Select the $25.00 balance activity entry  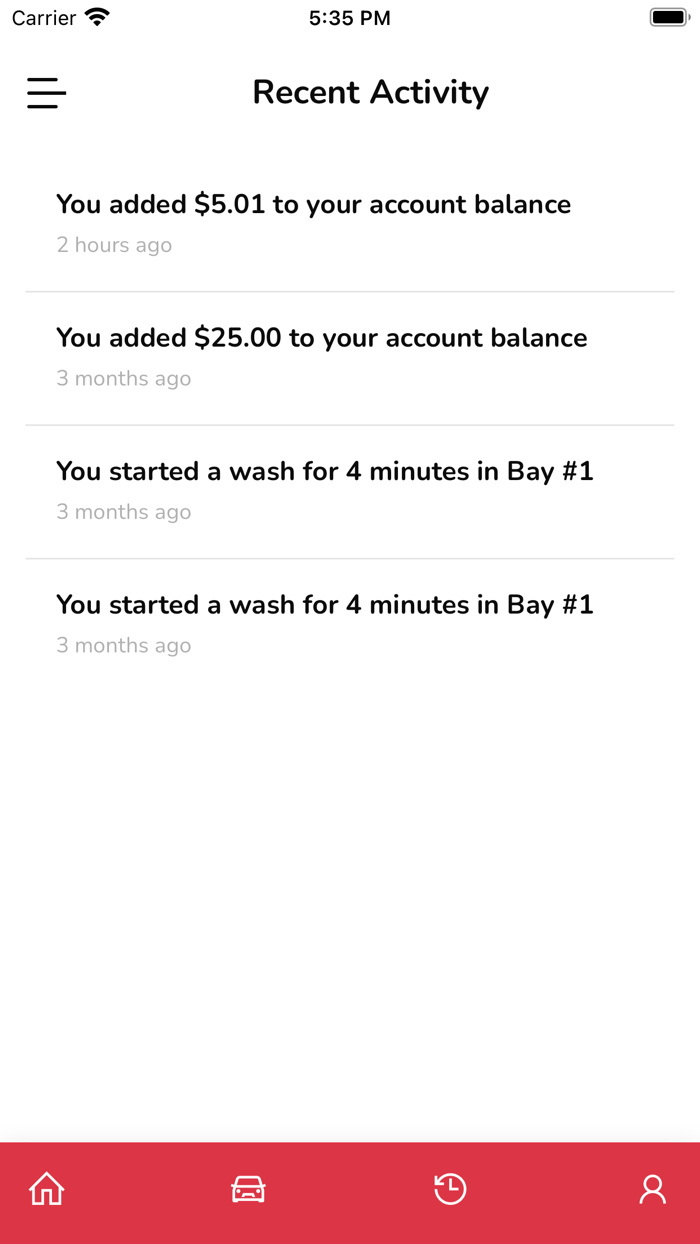point(350,357)
